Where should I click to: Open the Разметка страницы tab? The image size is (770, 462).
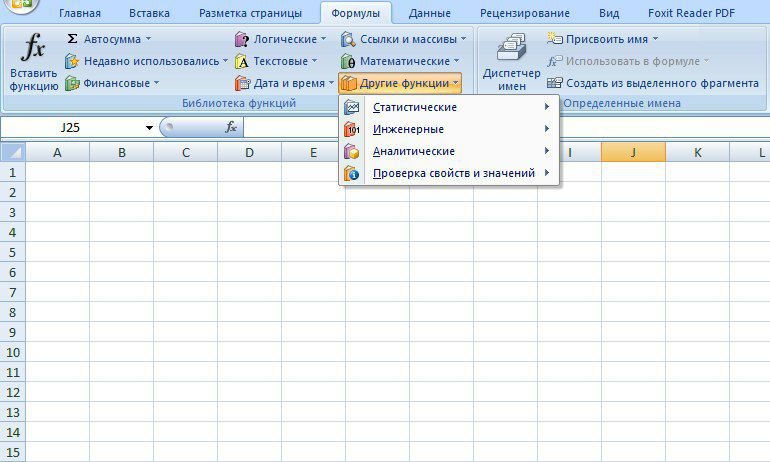[250, 13]
